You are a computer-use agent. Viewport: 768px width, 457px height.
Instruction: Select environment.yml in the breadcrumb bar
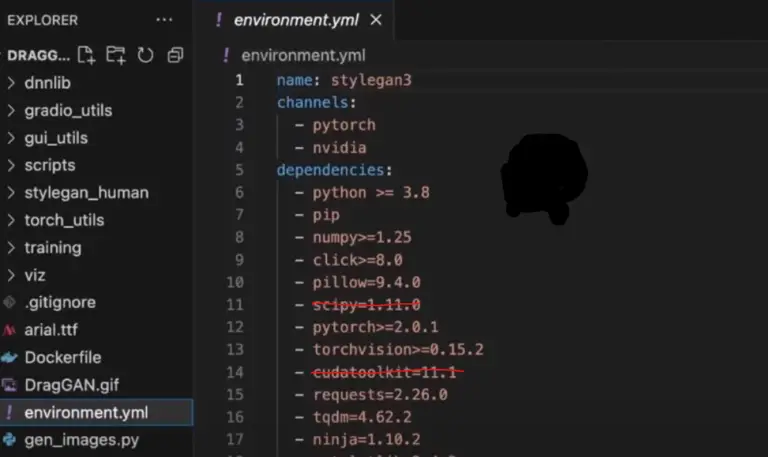pos(305,55)
